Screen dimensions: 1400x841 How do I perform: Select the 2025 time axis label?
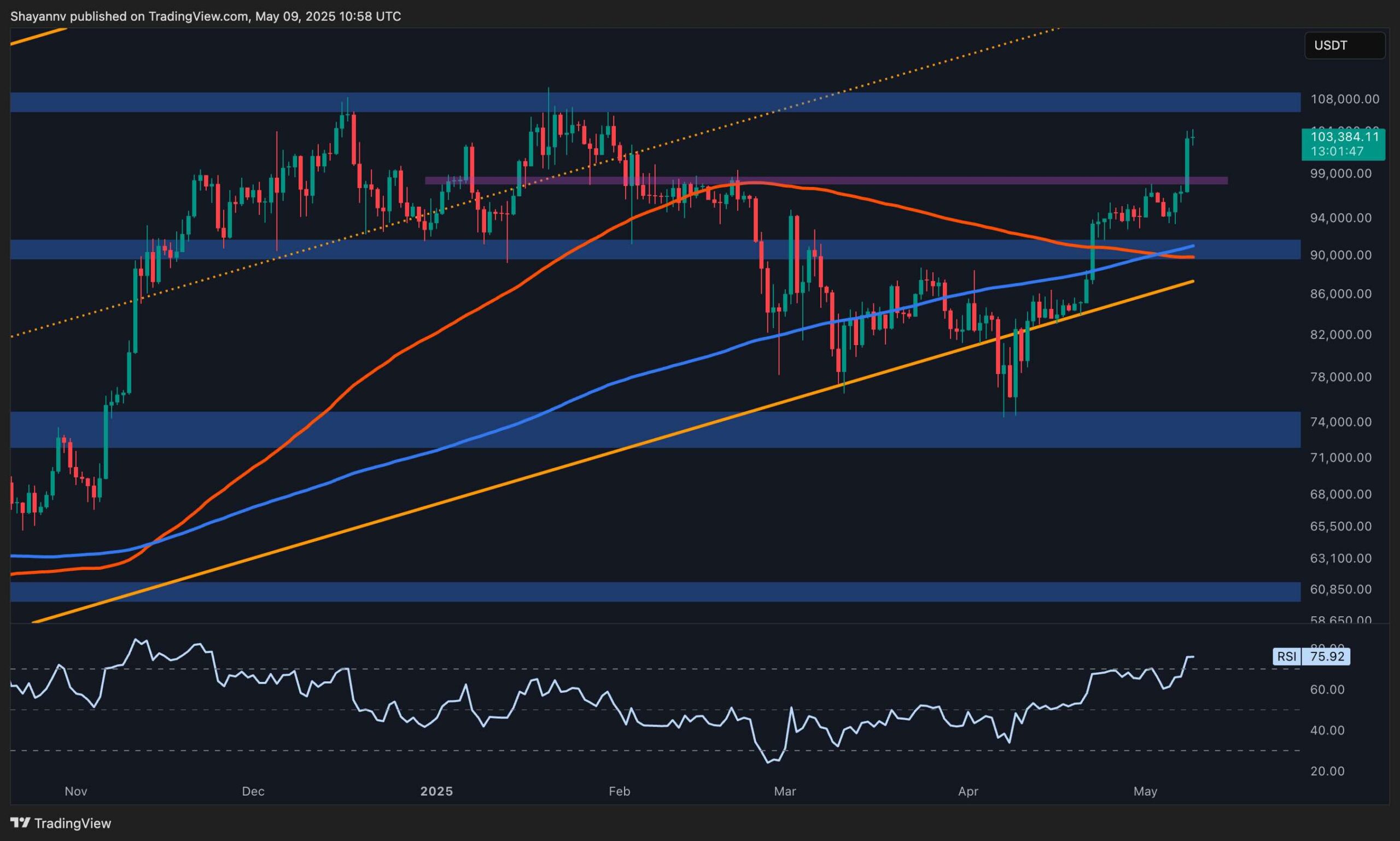click(x=436, y=791)
